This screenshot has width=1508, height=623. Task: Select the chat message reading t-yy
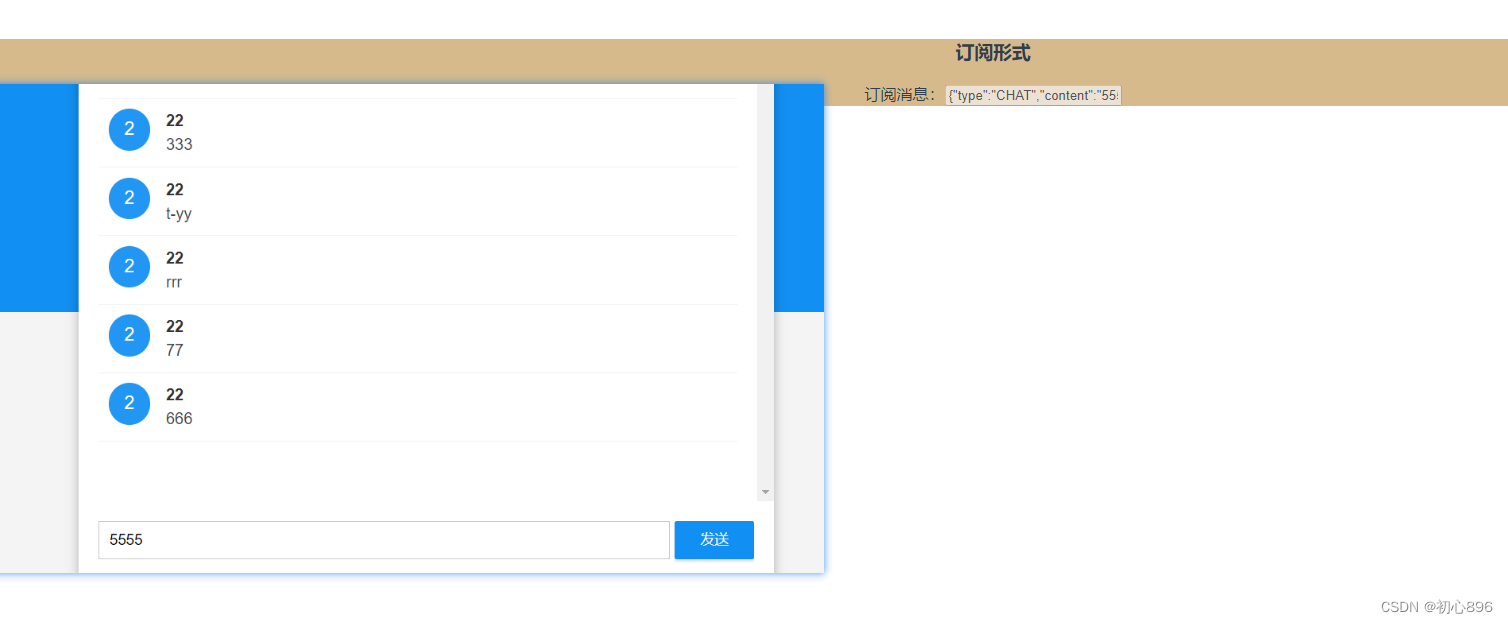coord(179,213)
